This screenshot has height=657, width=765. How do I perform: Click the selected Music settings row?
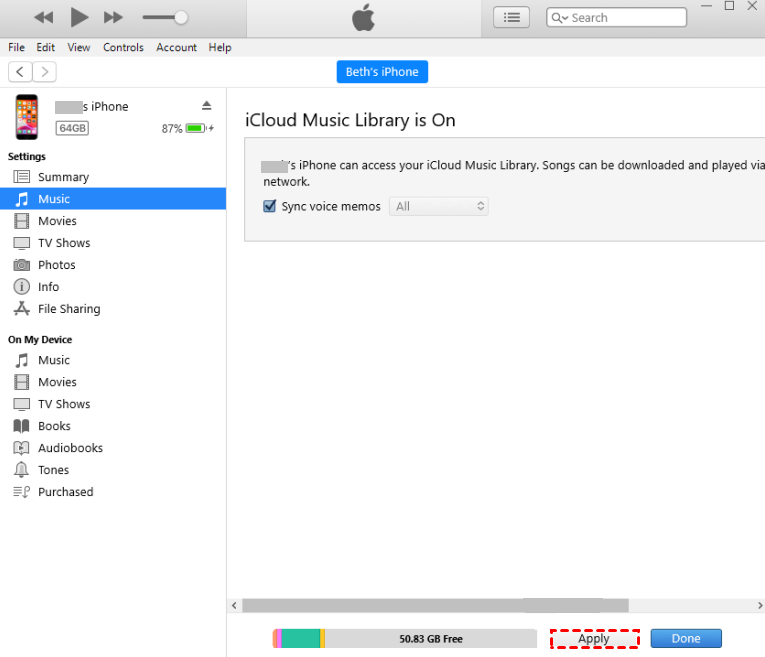click(113, 199)
